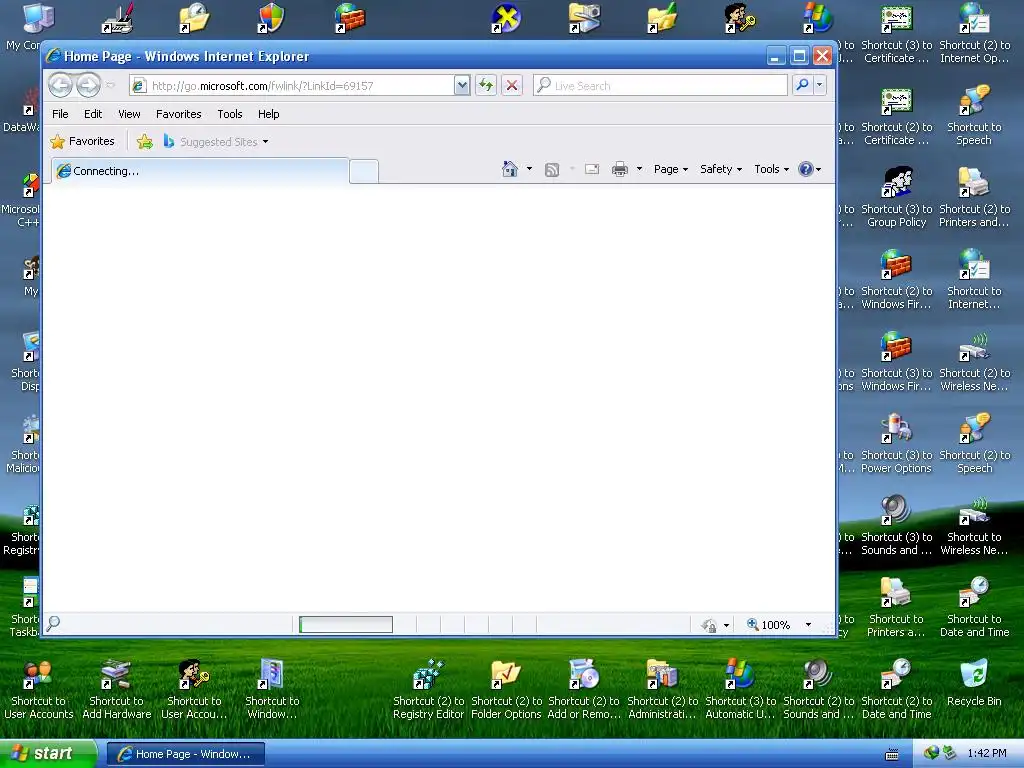The width and height of the screenshot is (1024, 768).
Task: Click the Internet Explorer title bar icon
Action: point(54,56)
